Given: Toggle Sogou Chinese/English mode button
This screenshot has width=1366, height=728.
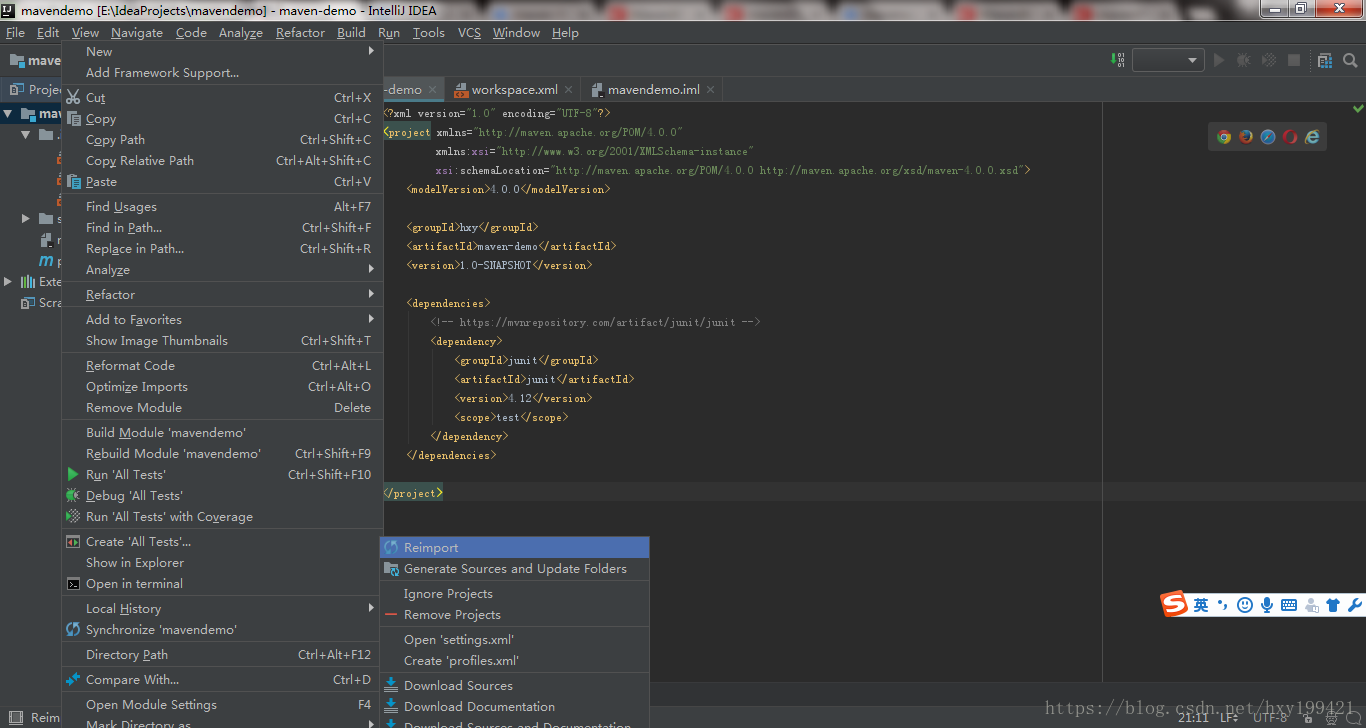Looking at the screenshot, I should tap(1201, 605).
